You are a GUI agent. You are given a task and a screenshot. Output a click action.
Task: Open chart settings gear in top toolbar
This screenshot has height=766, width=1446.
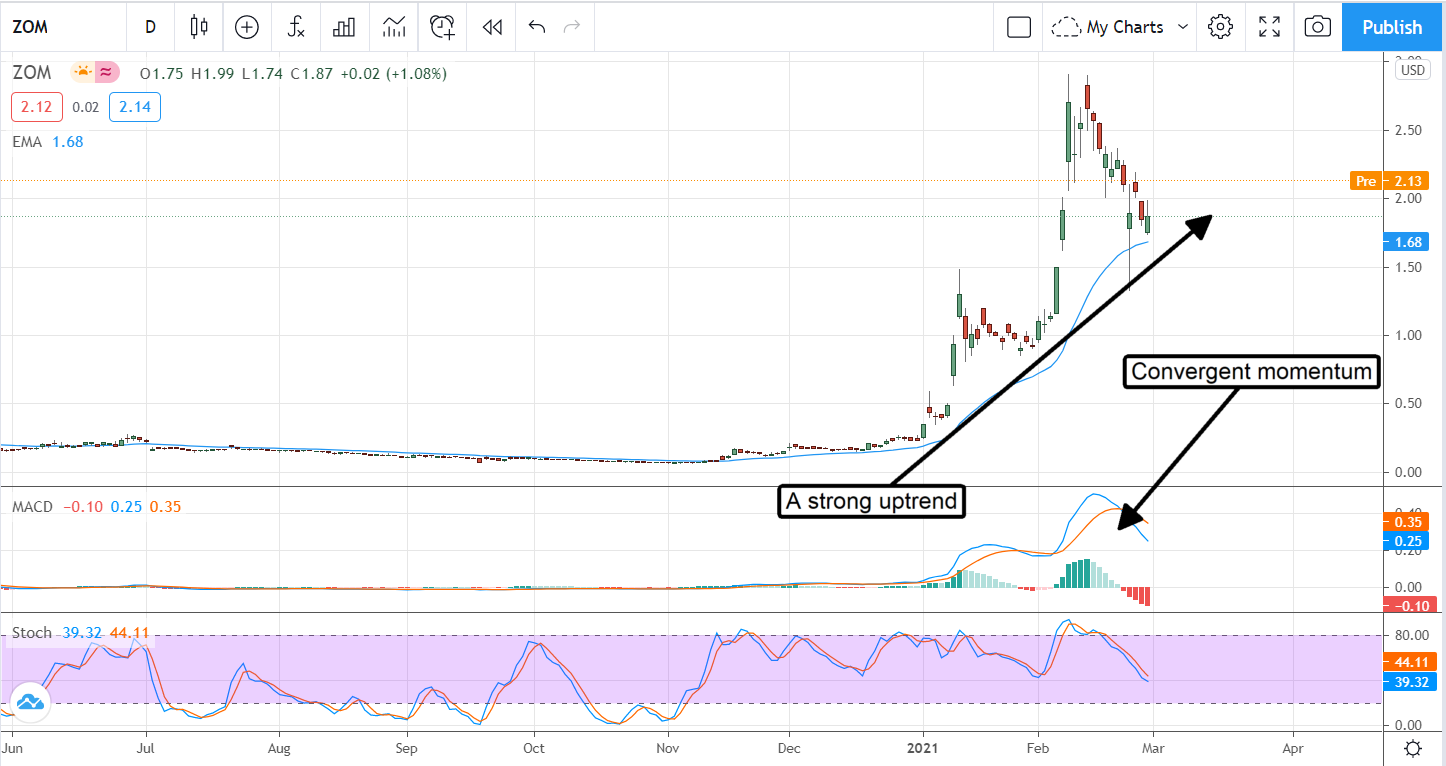pos(1220,27)
